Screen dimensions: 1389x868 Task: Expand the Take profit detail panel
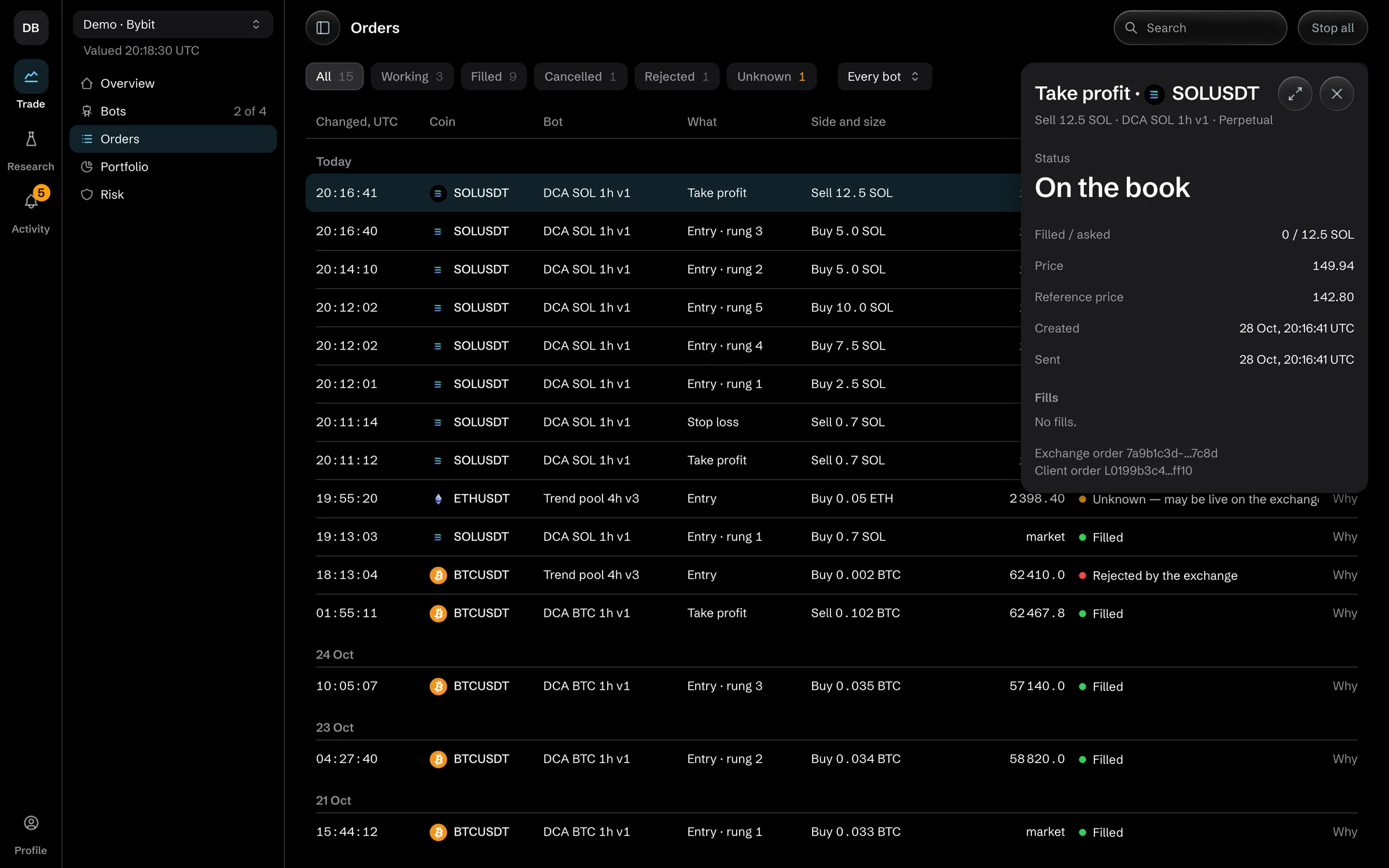click(1295, 93)
